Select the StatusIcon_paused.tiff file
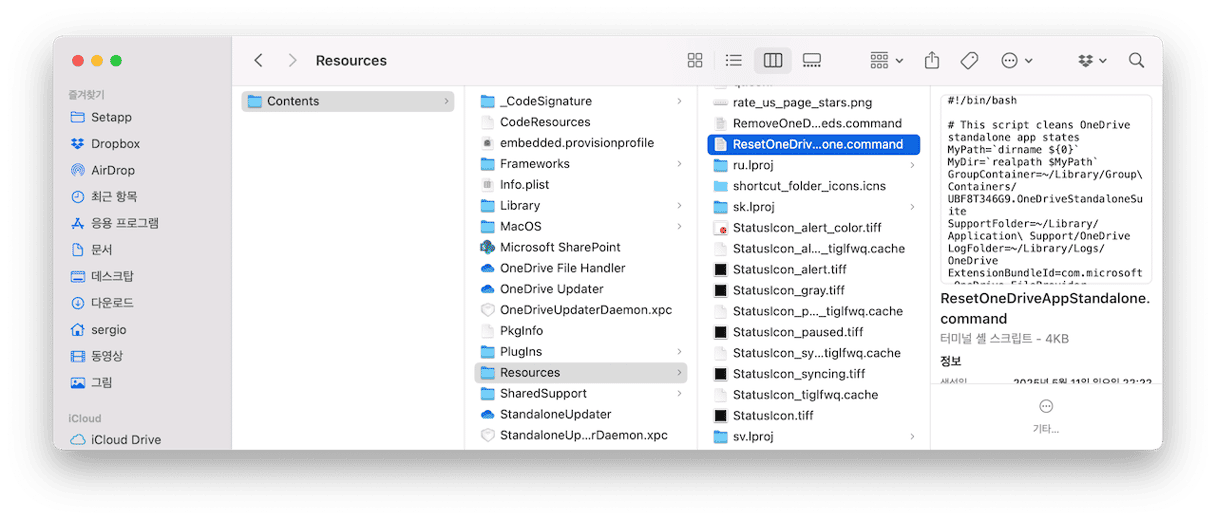 [x=814, y=332]
